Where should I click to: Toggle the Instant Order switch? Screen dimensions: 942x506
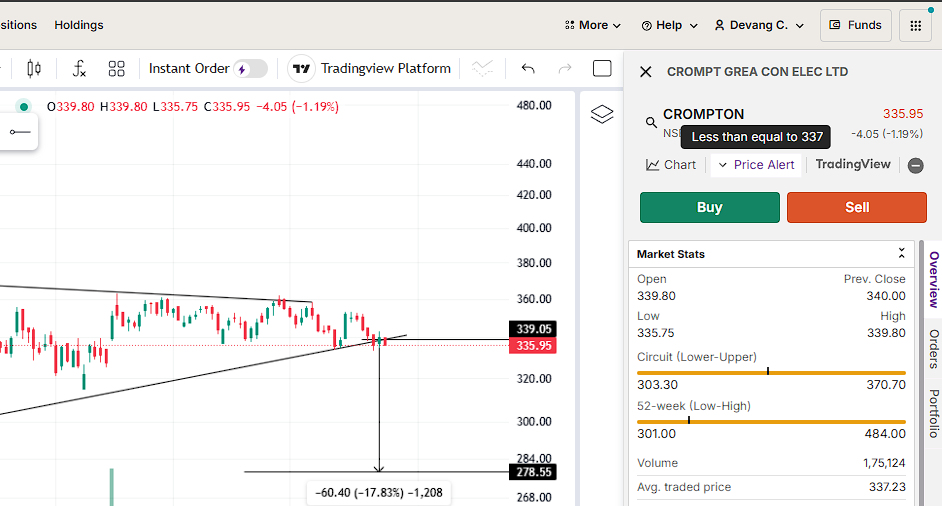(251, 69)
